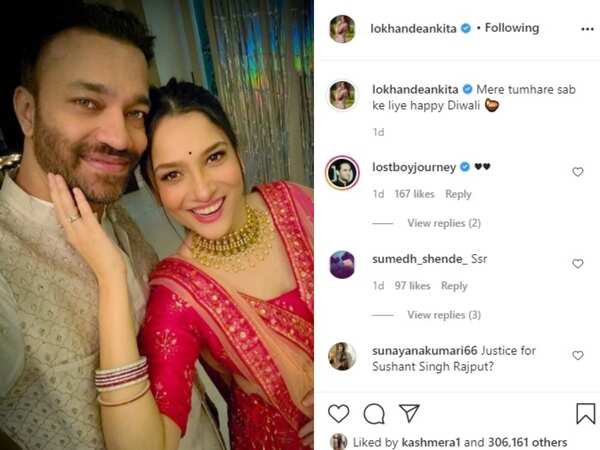The height and width of the screenshot is (450, 600).
Task: Show the list of 306,161 others who liked
Action: pos(528,442)
